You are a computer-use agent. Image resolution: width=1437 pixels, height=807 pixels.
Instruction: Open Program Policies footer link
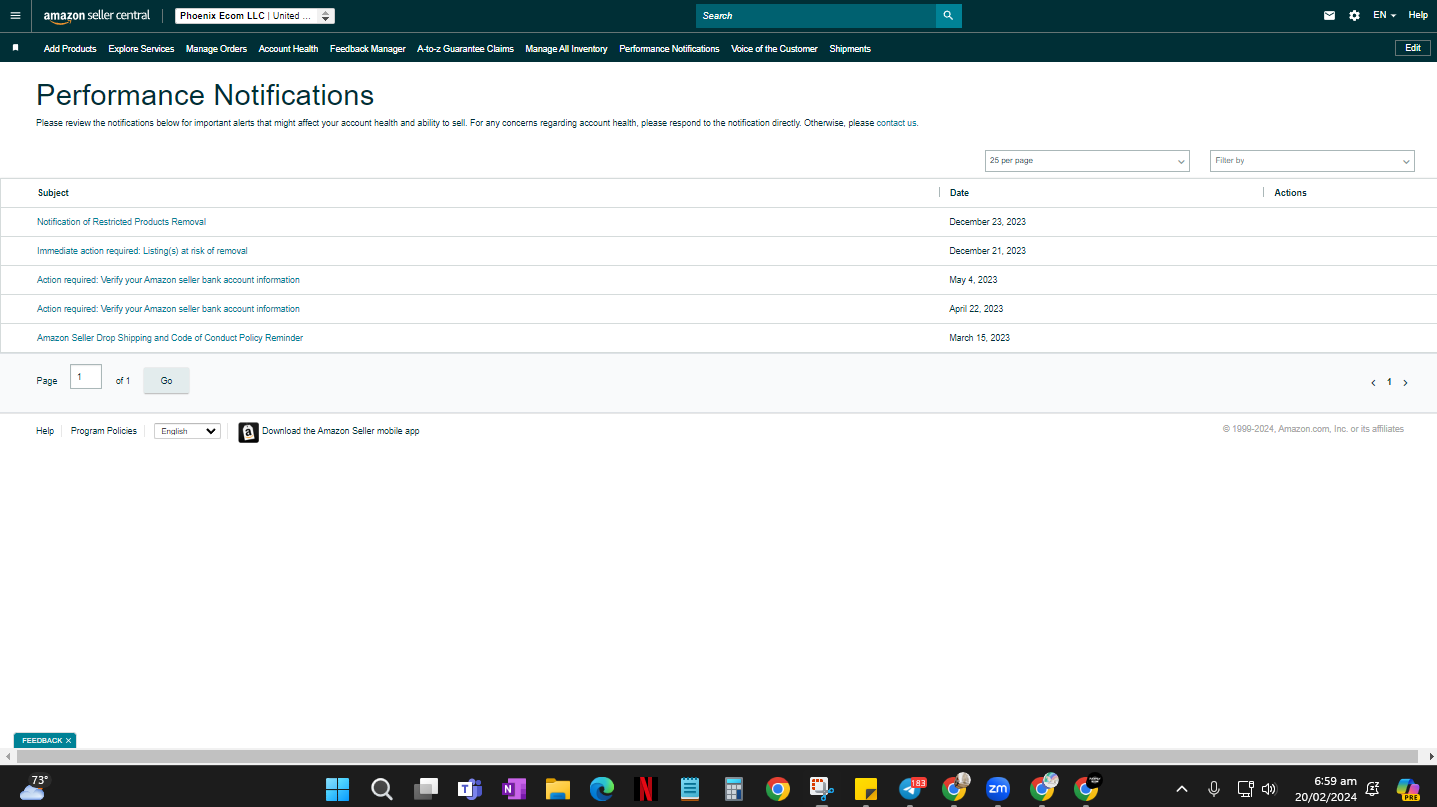pos(104,431)
